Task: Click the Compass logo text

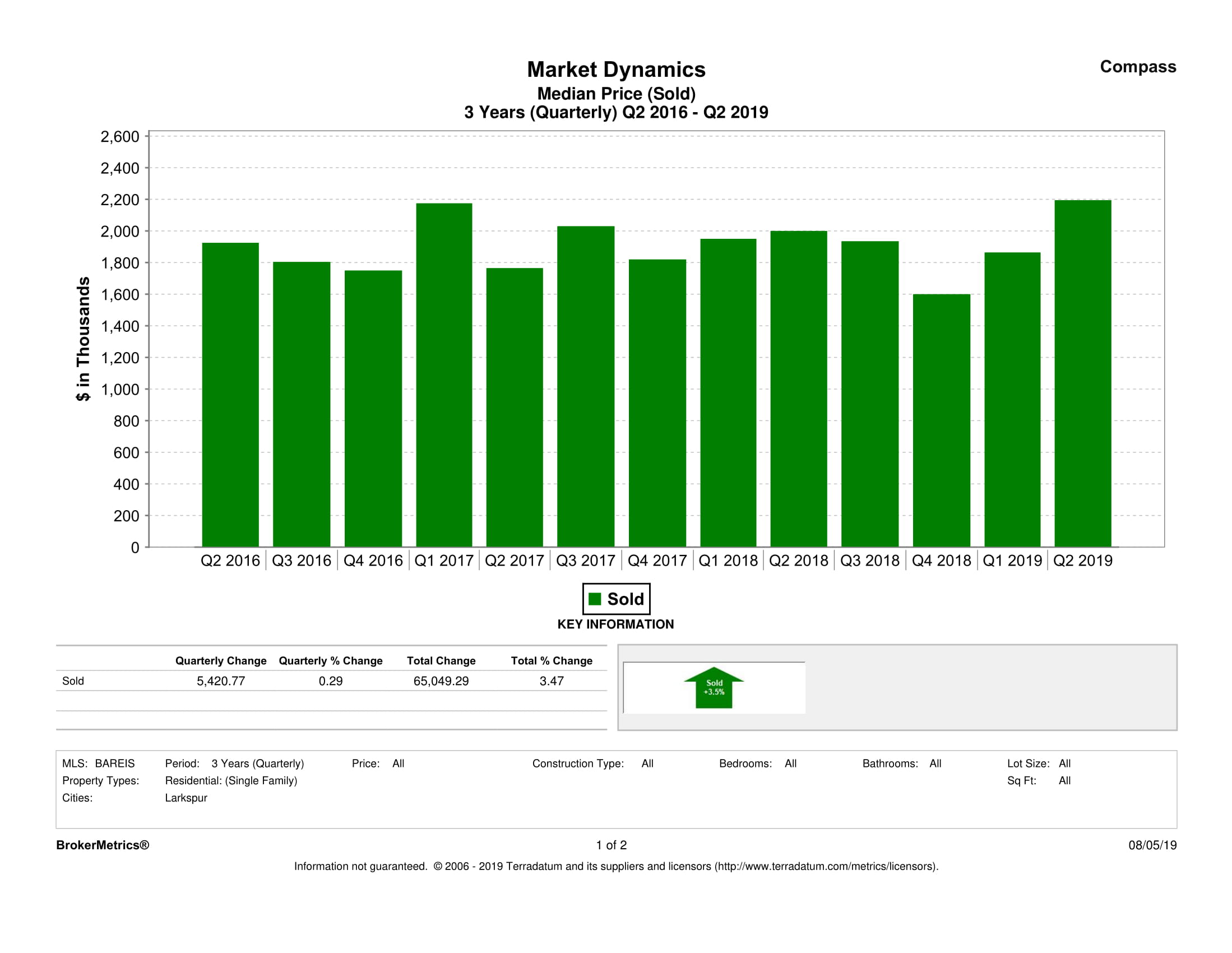Action: 1137,67
